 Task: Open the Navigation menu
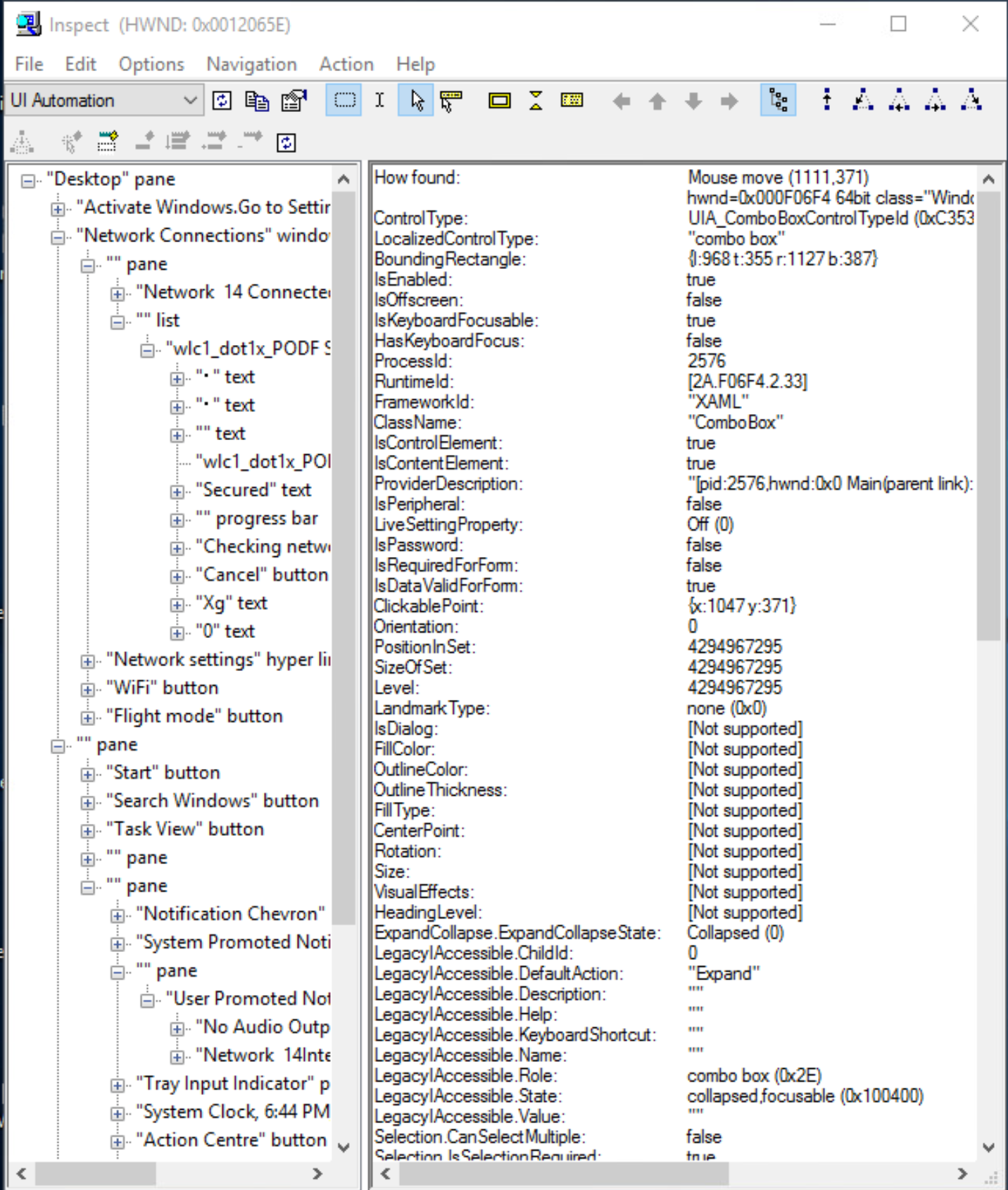pos(251,64)
